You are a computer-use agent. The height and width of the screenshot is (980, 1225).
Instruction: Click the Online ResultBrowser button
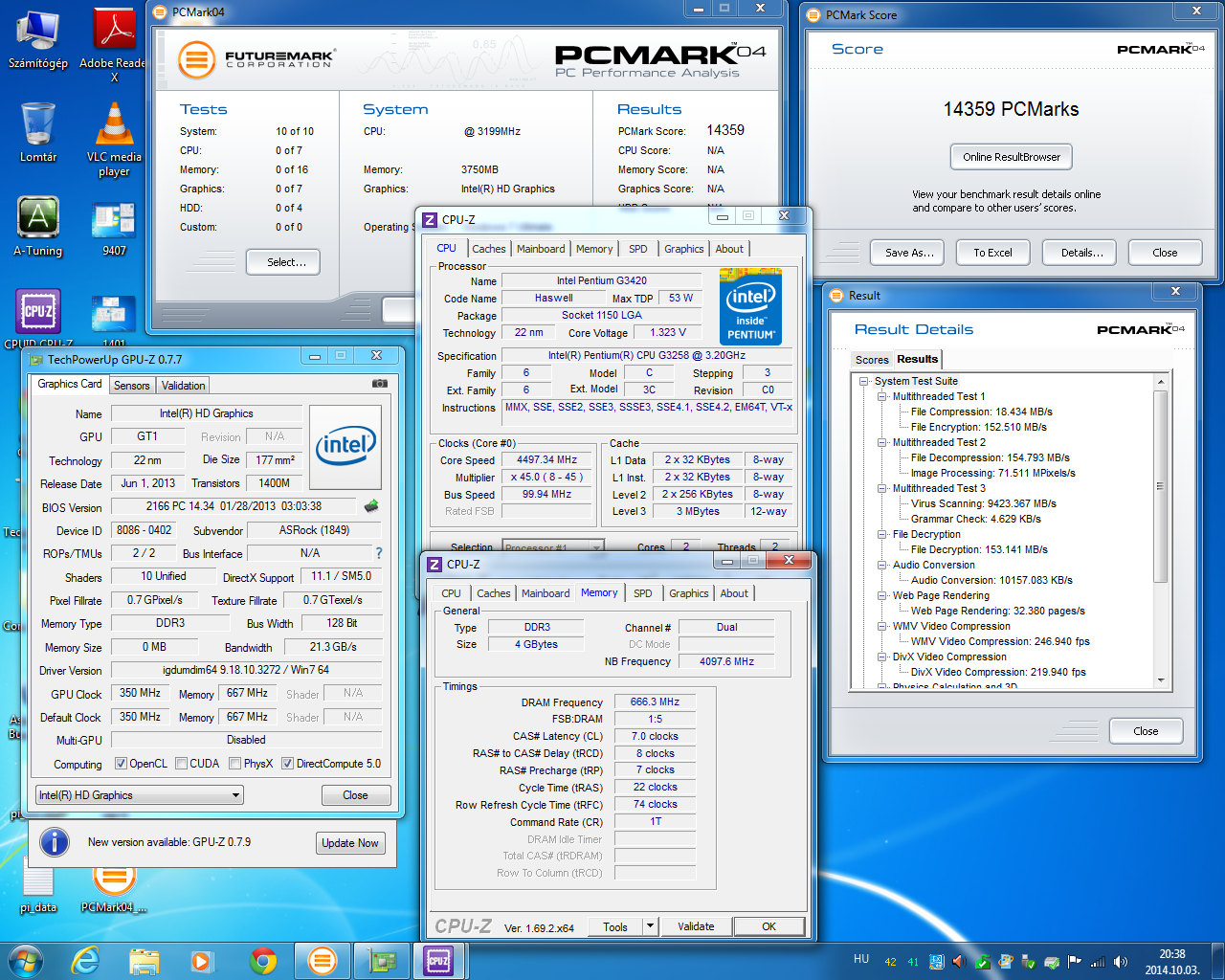(1012, 157)
